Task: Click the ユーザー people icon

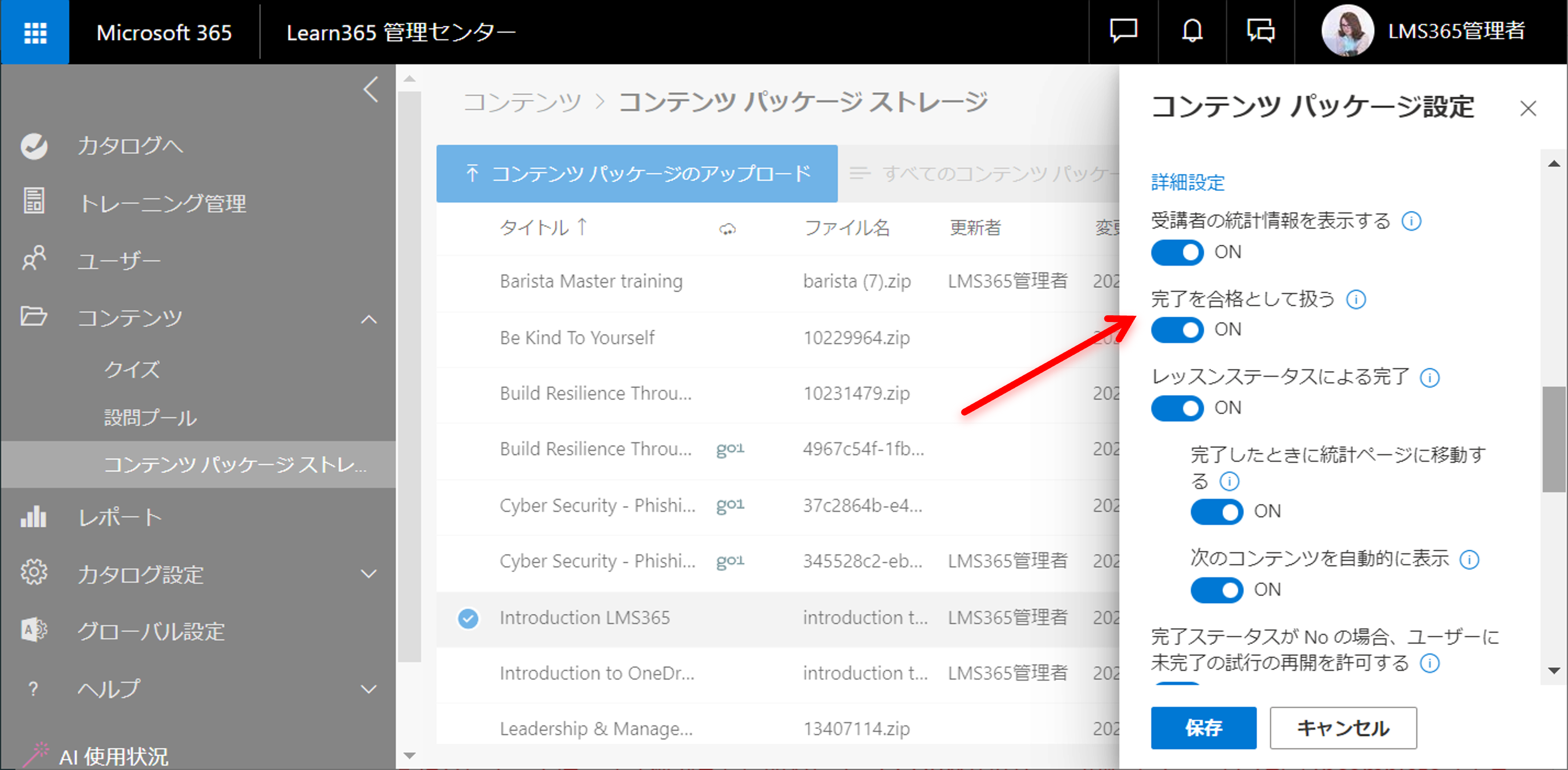Action: tap(34, 259)
